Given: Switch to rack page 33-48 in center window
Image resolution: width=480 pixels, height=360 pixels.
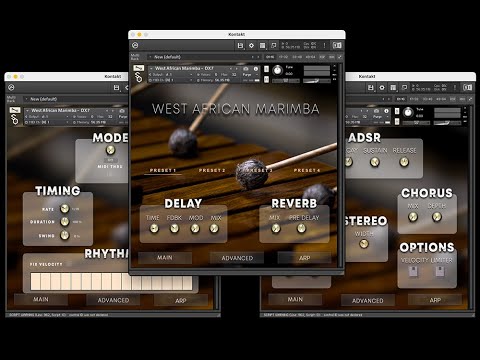Looking at the screenshot, I should click(x=297, y=57).
